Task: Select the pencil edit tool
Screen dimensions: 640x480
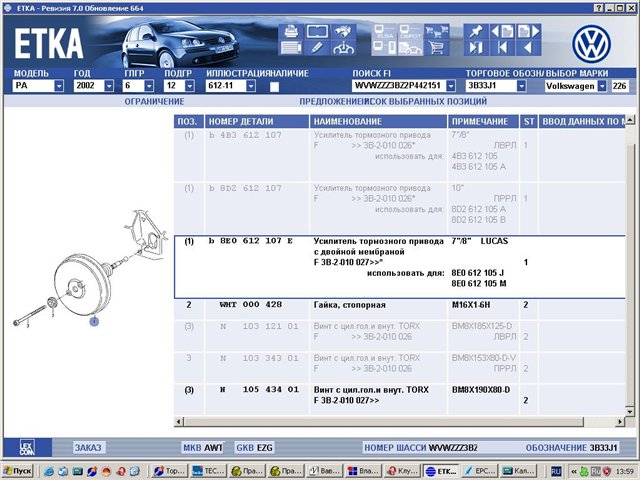Action: tap(317, 48)
